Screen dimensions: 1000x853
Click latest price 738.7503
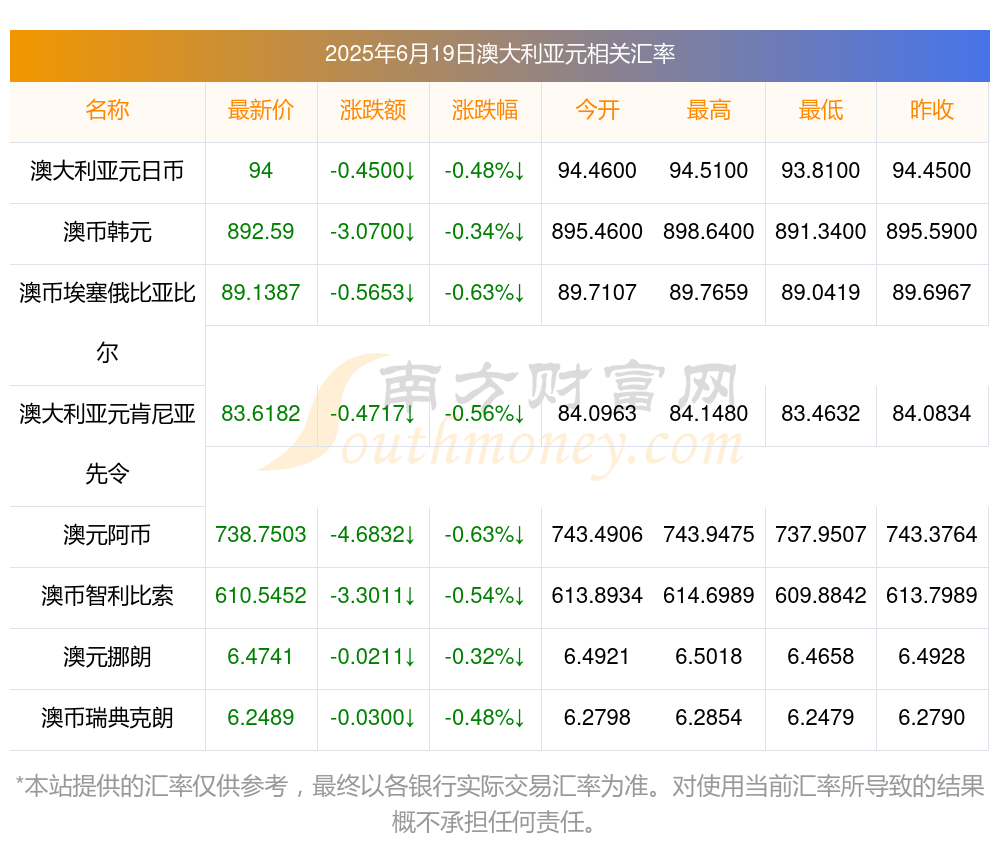coord(261,534)
